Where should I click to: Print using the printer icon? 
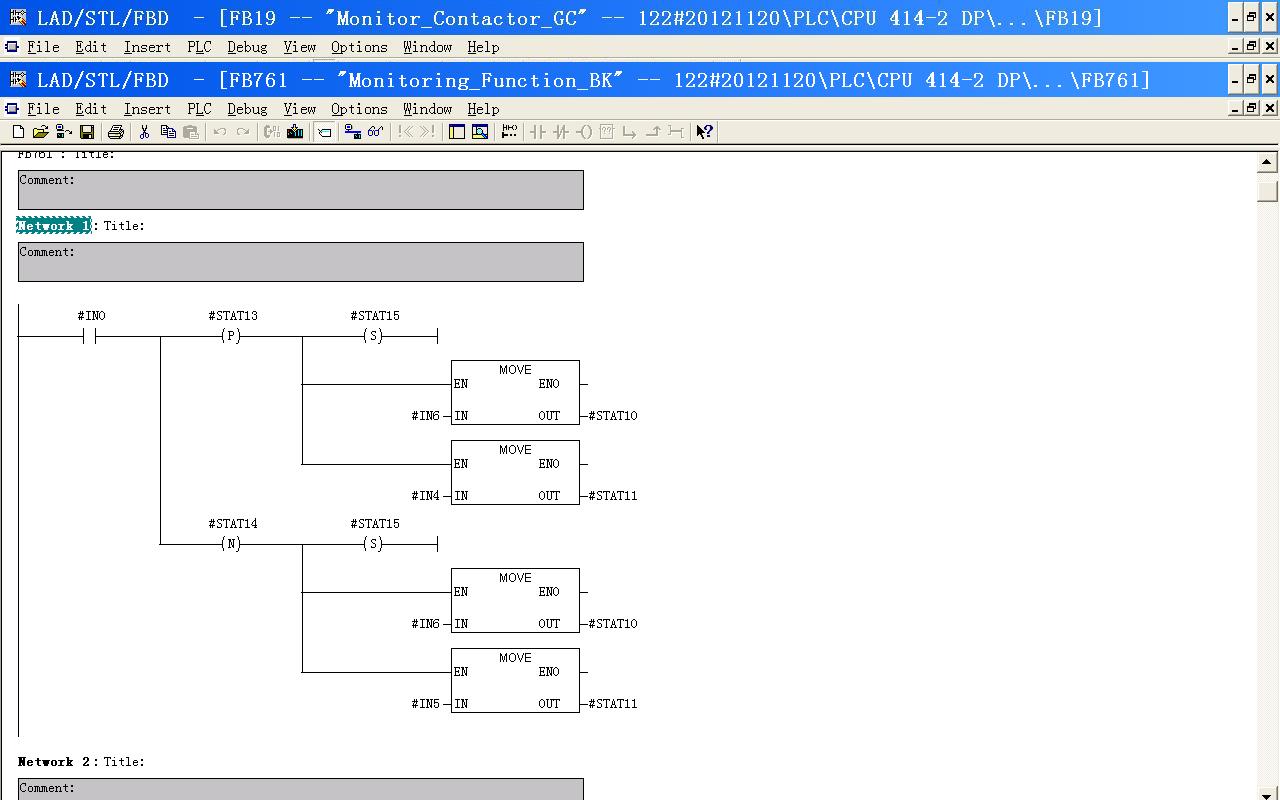116,132
